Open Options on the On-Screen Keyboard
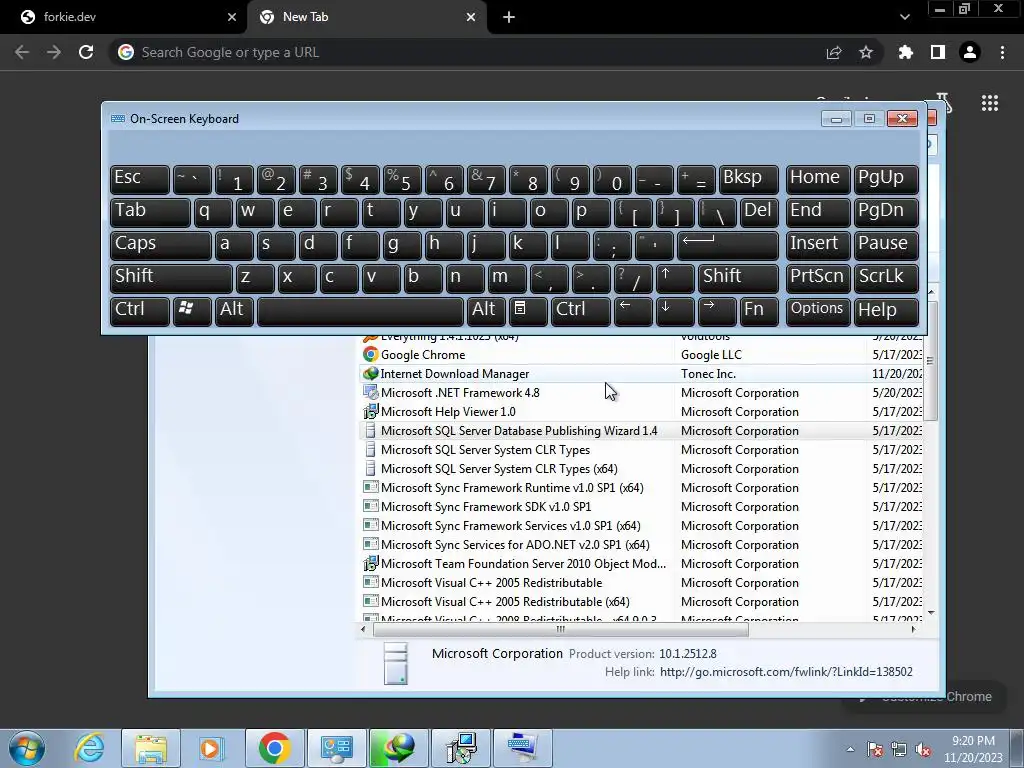The width and height of the screenshot is (1024, 768). 818,311
